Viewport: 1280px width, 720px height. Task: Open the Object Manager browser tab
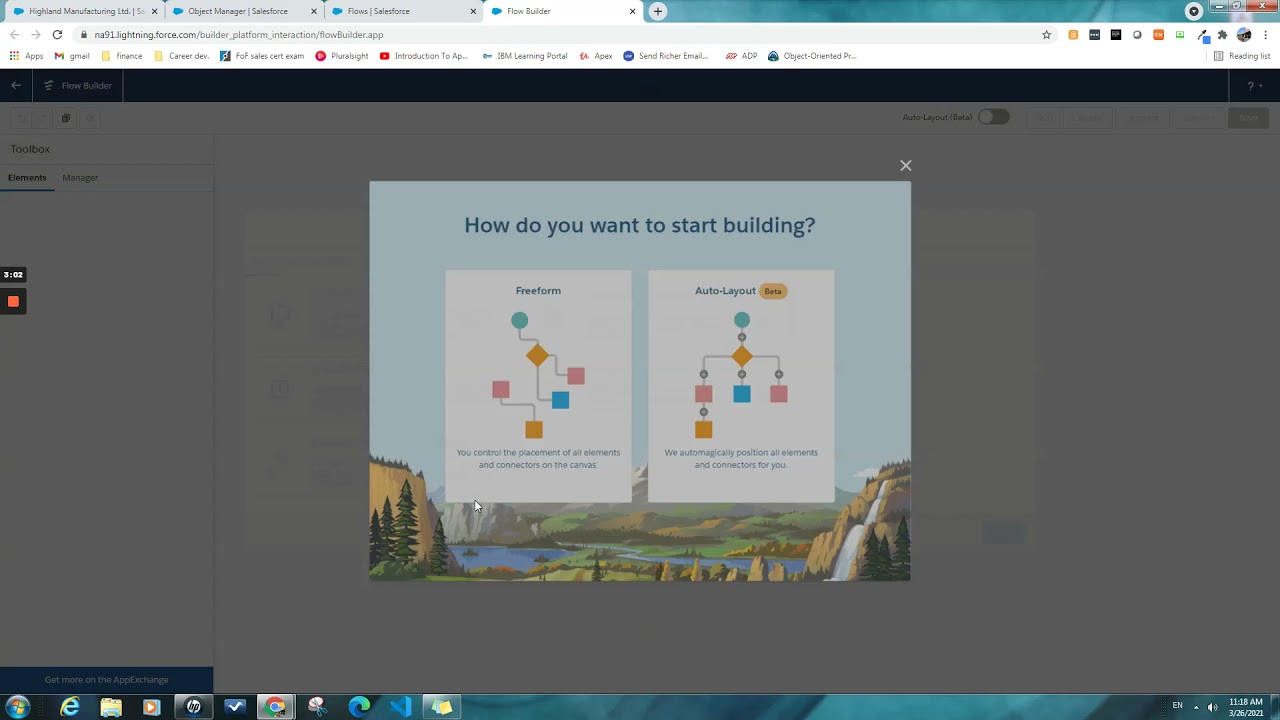(x=238, y=11)
